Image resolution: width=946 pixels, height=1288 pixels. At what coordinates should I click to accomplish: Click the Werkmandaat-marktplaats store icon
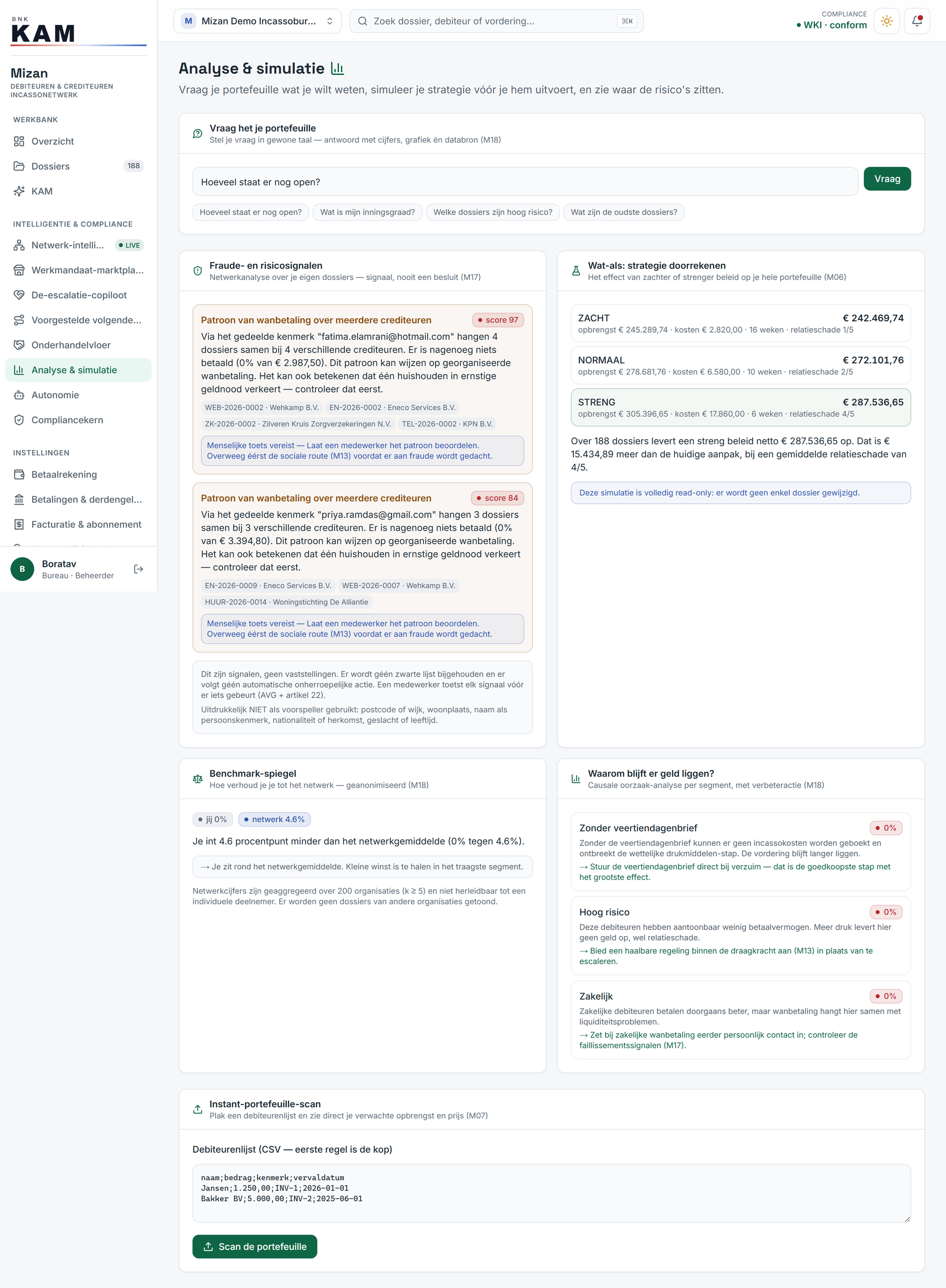click(x=19, y=271)
